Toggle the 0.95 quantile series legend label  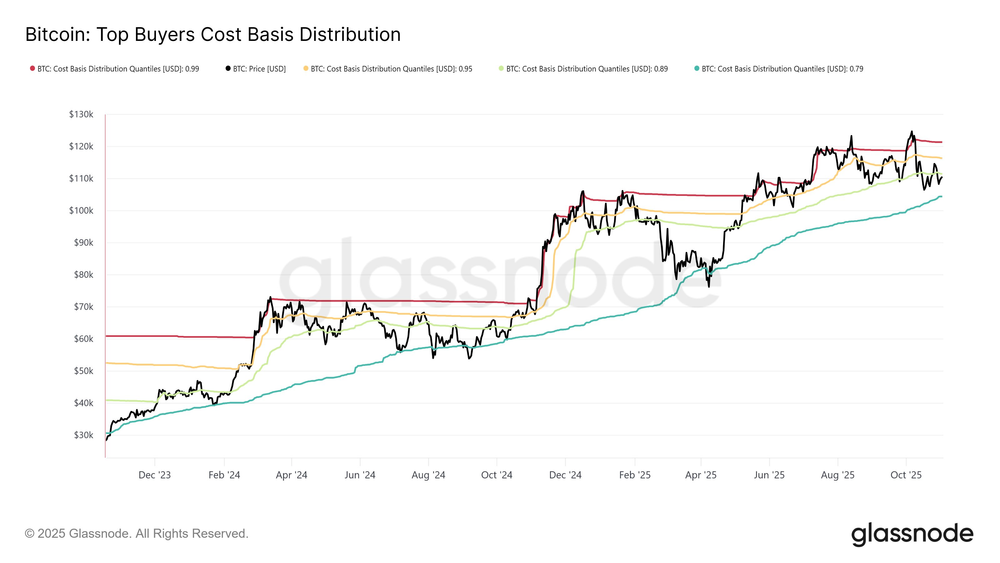[400, 69]
